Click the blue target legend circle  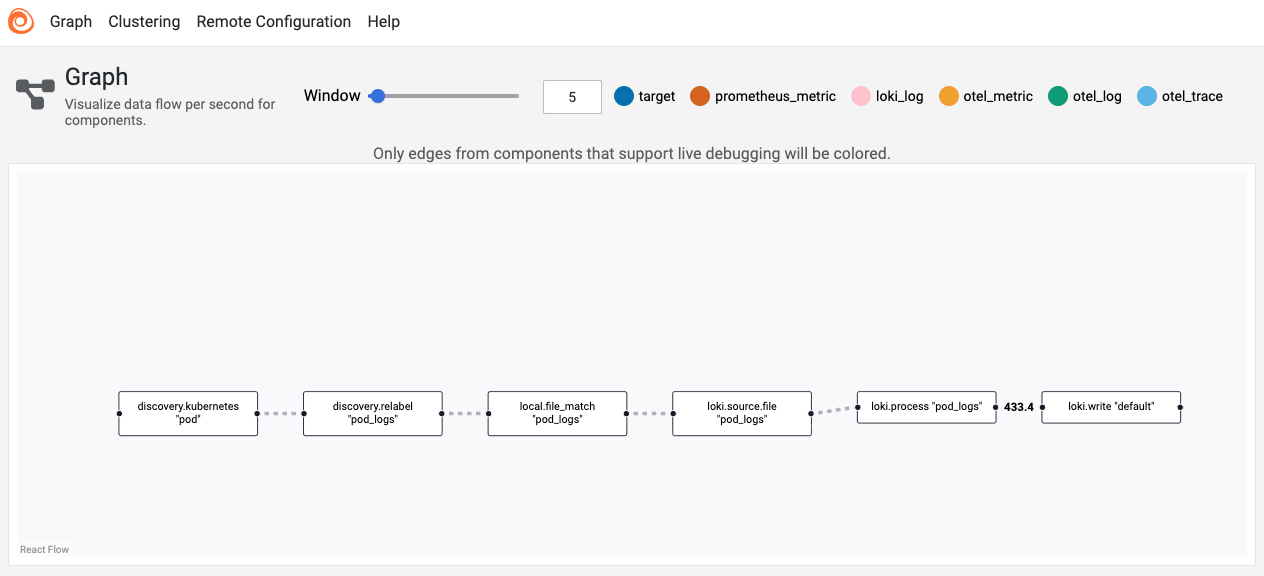[624, 96]
